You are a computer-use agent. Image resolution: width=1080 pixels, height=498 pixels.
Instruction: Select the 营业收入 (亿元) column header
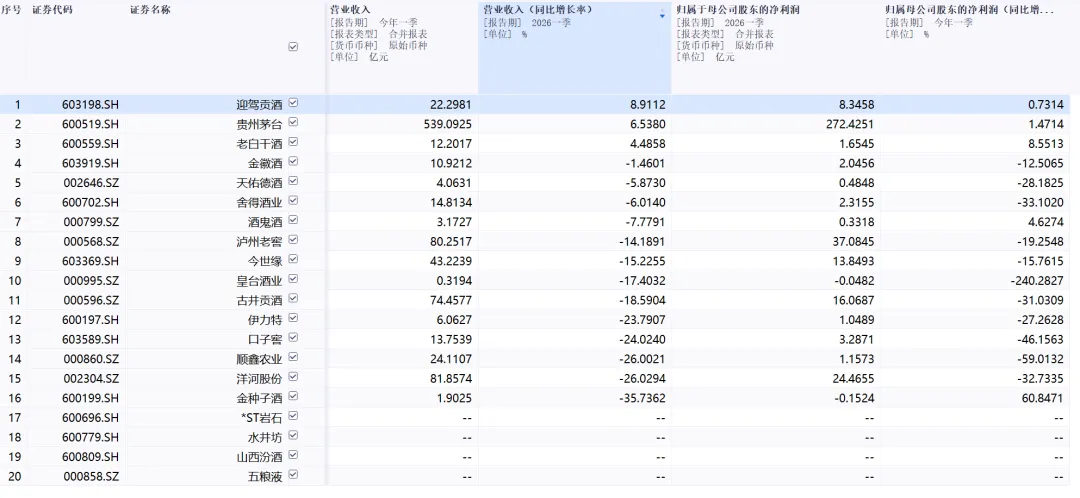click(402, 48)
